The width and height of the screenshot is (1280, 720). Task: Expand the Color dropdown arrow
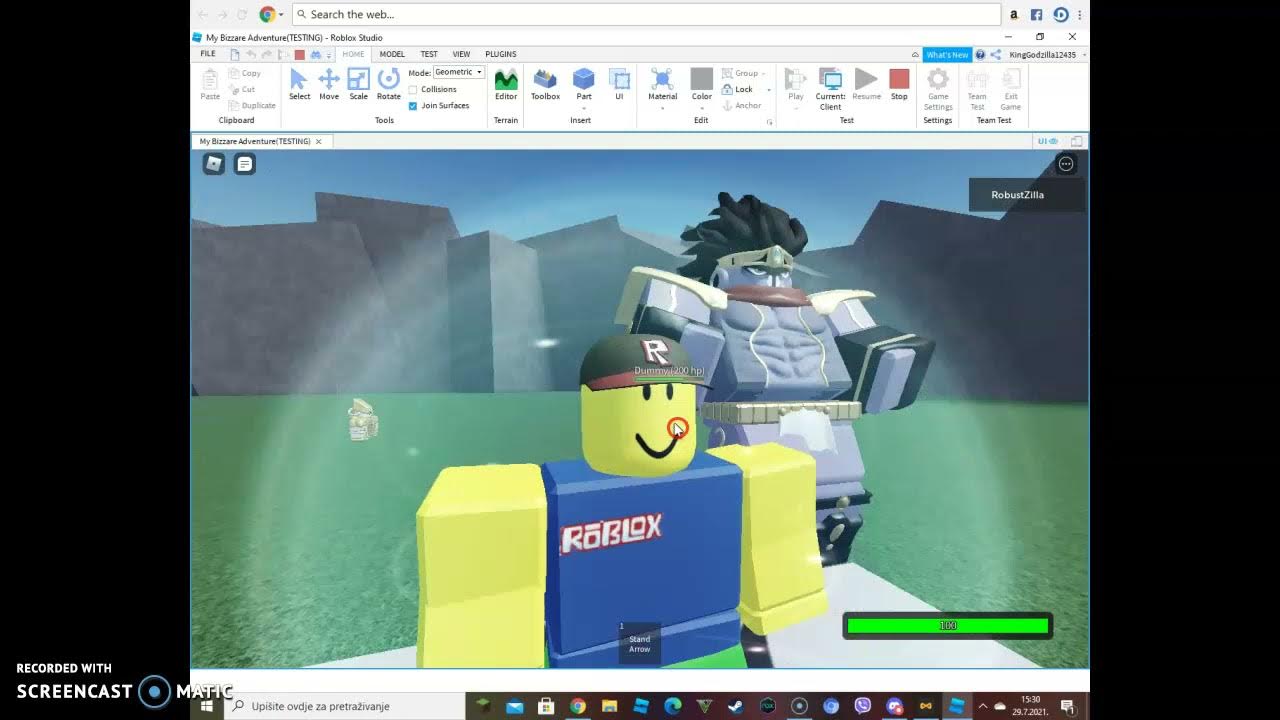click(702, 107)
